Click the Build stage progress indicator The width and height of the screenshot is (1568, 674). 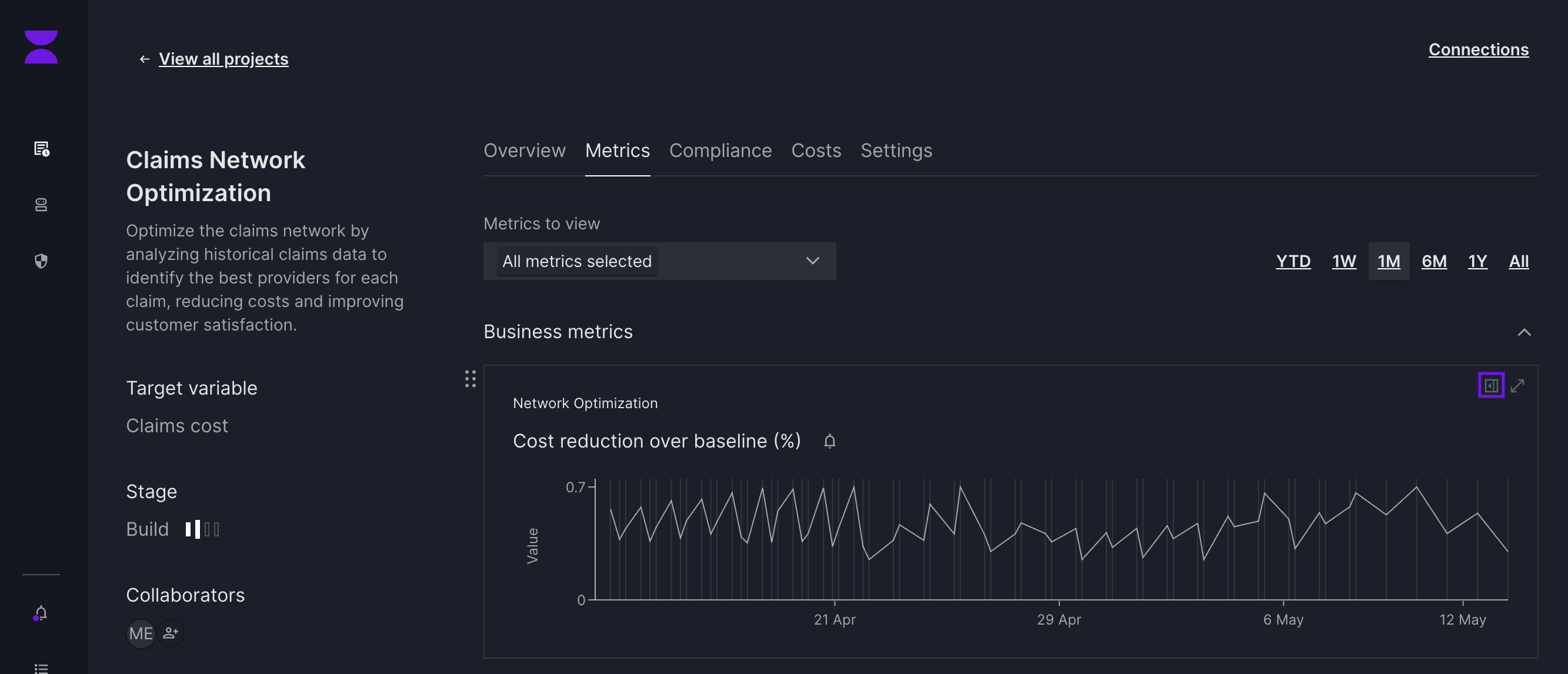(201, 529)
